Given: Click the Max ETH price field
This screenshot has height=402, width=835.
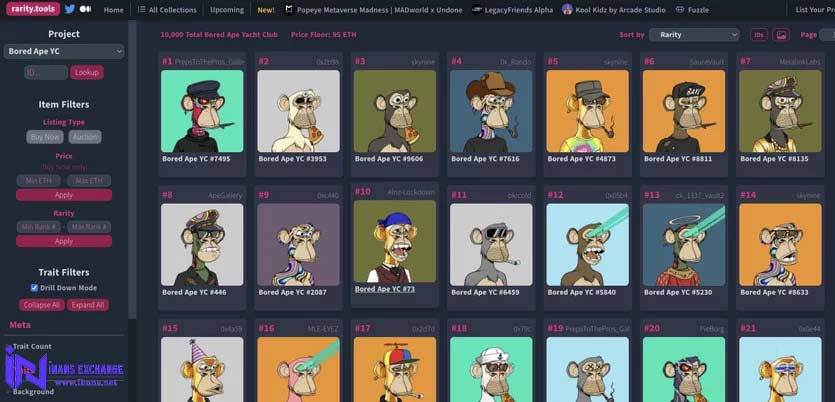Looking at the screenshot, I should click(x=89, y=181).
